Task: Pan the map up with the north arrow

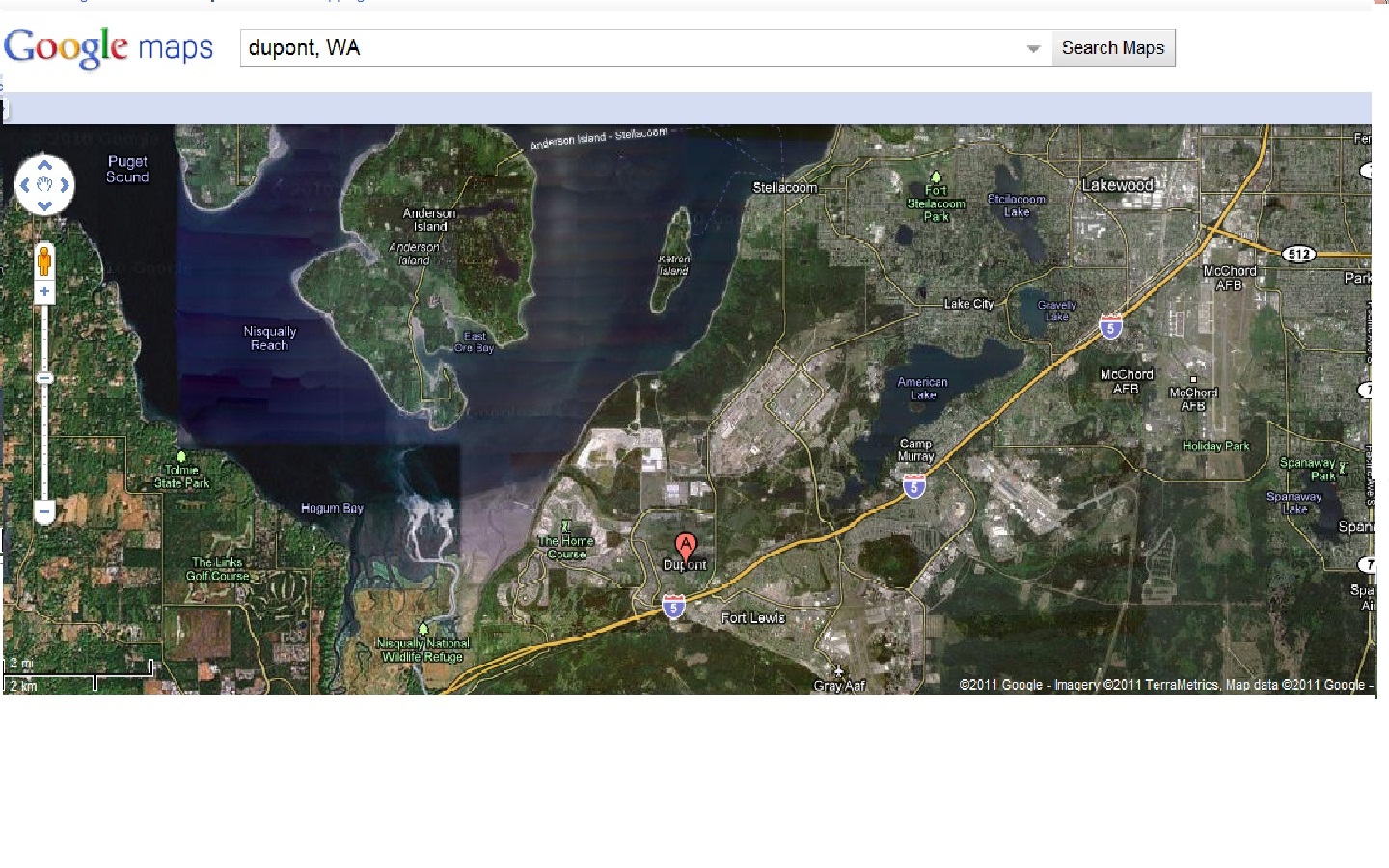Action: pos(44,165)
